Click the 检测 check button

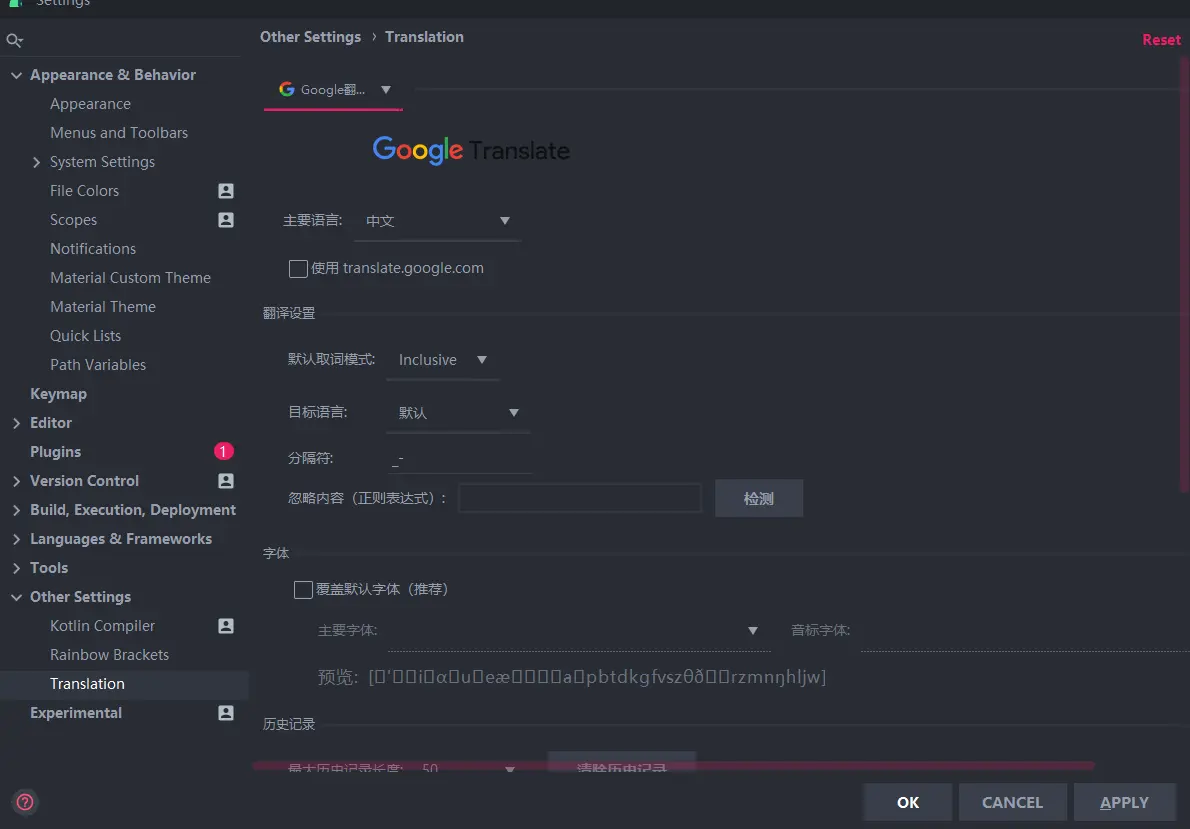click(759, 499)
